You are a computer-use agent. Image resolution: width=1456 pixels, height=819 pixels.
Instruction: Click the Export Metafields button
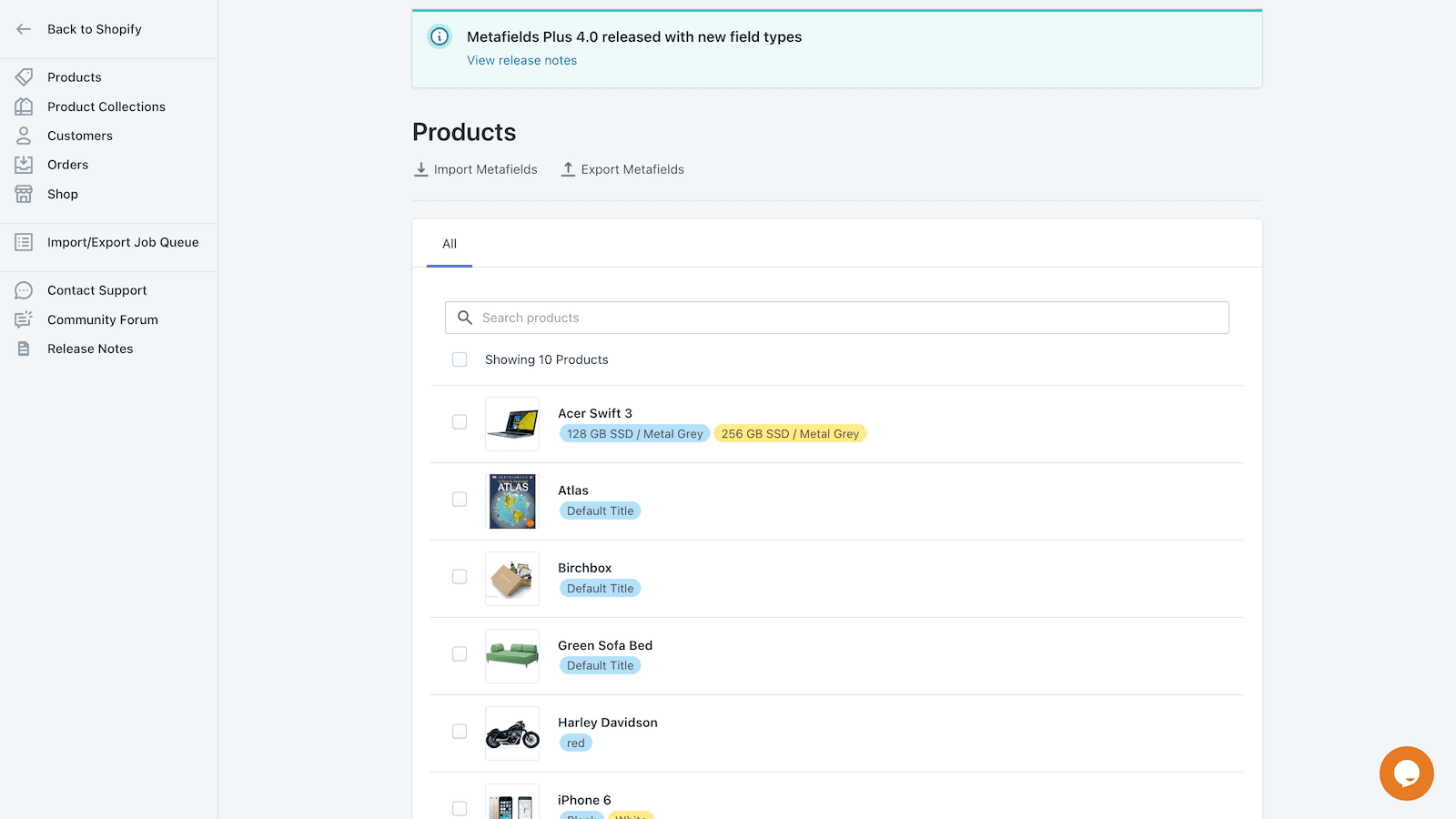(x=622, y=169)
